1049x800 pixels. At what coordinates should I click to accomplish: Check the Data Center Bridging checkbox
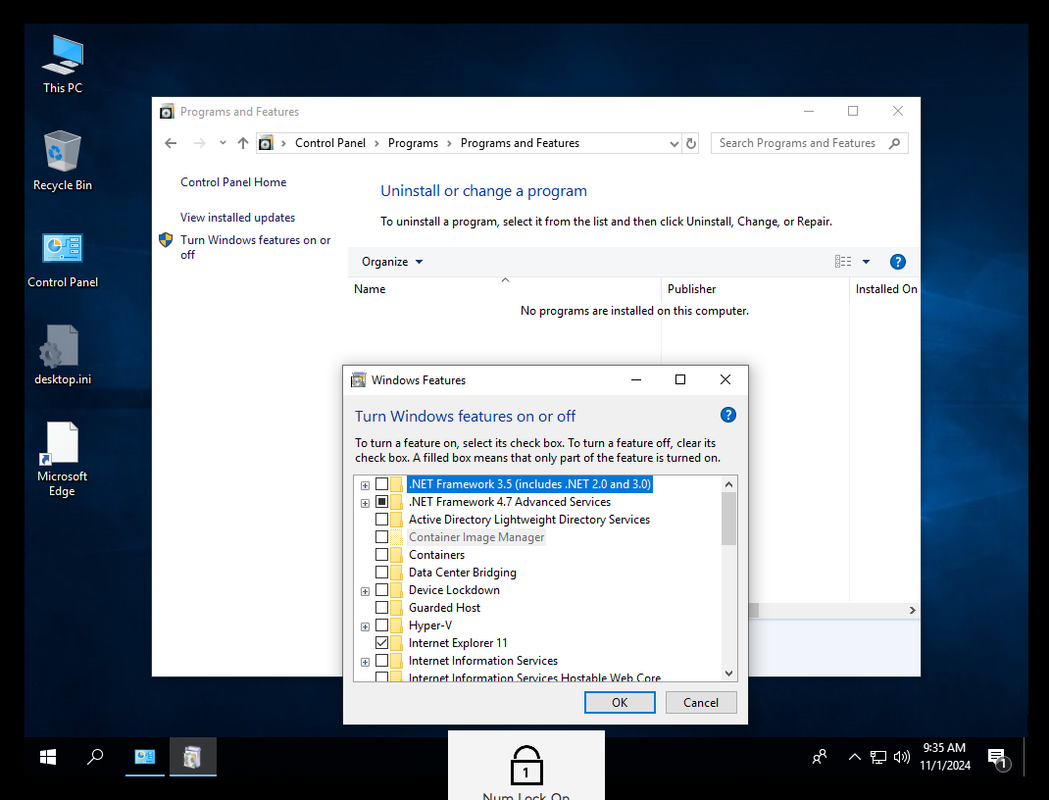tap(381, 572)
